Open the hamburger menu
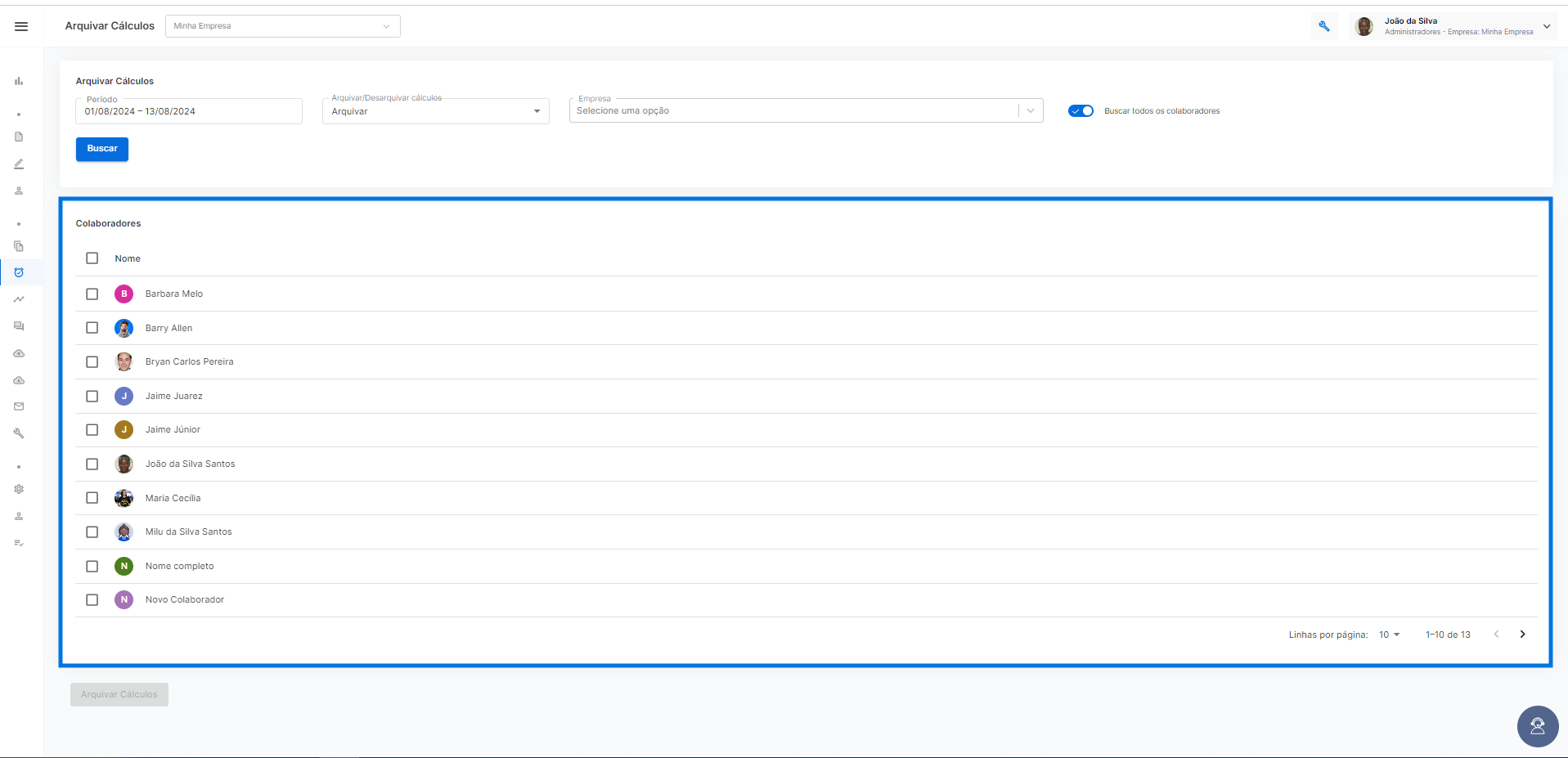This screenshot has height=758, width=1568. point(21,26)
